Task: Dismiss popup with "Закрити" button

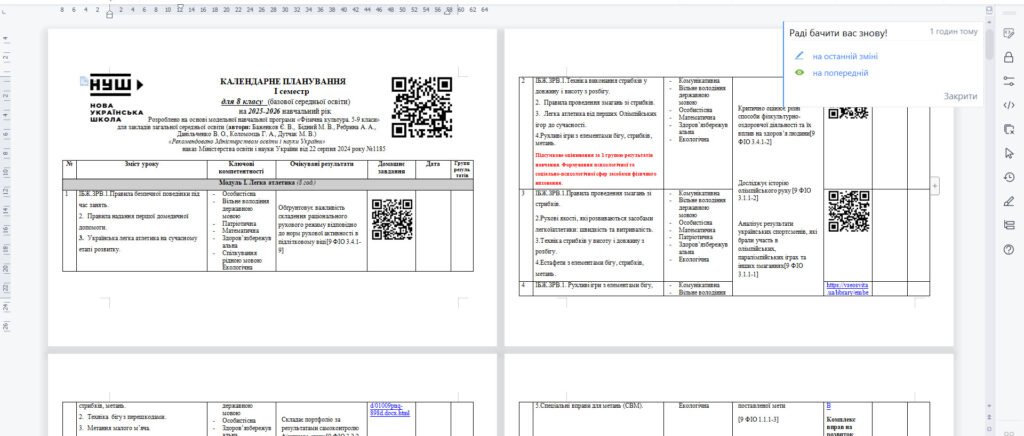Action: tap(960, 96)
